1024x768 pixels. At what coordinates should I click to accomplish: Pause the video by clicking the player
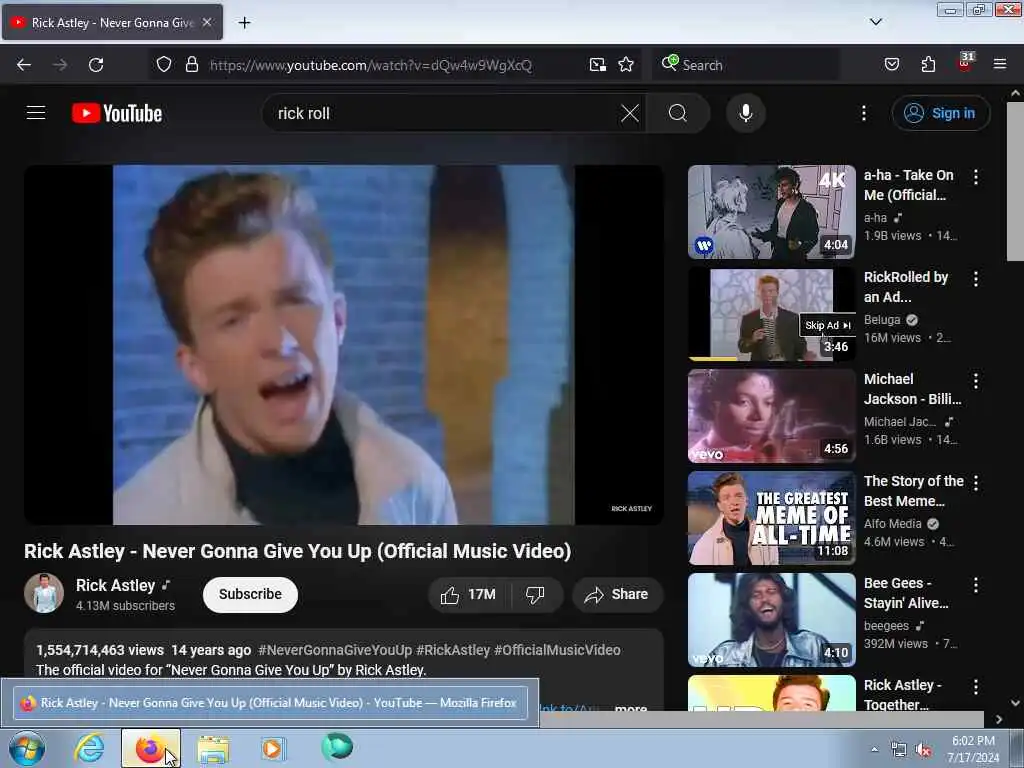coord(344,344)
